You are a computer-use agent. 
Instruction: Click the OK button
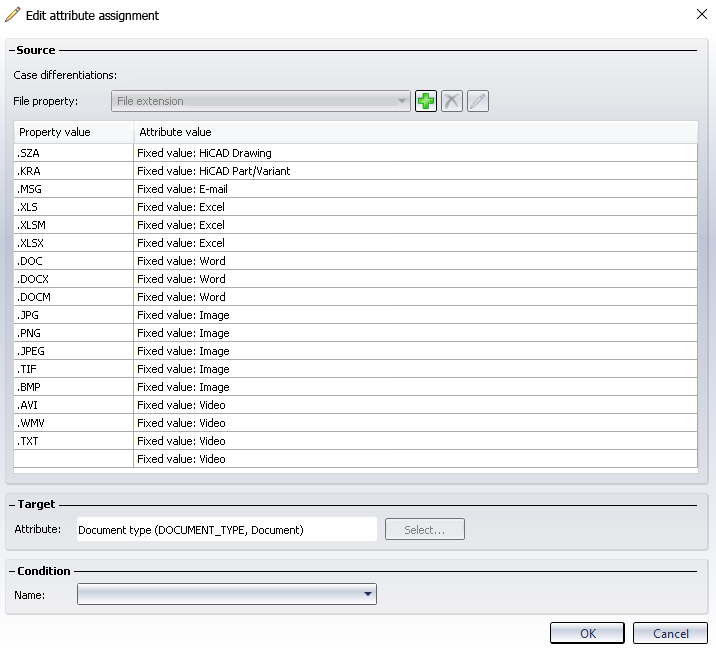[x=587, y=633]
